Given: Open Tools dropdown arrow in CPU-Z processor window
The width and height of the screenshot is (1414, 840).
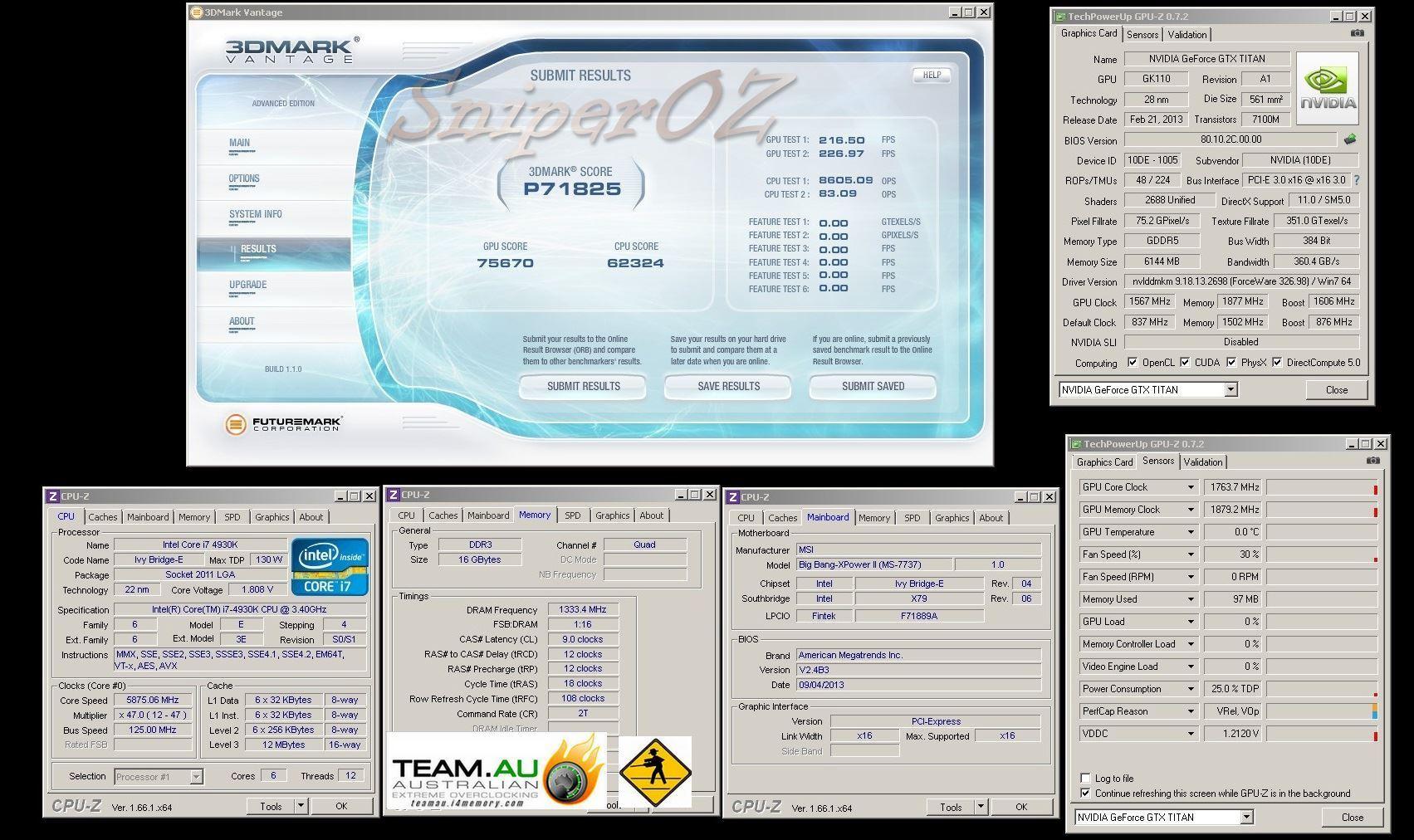Looking at the screenshot, I should click(301, 806).
